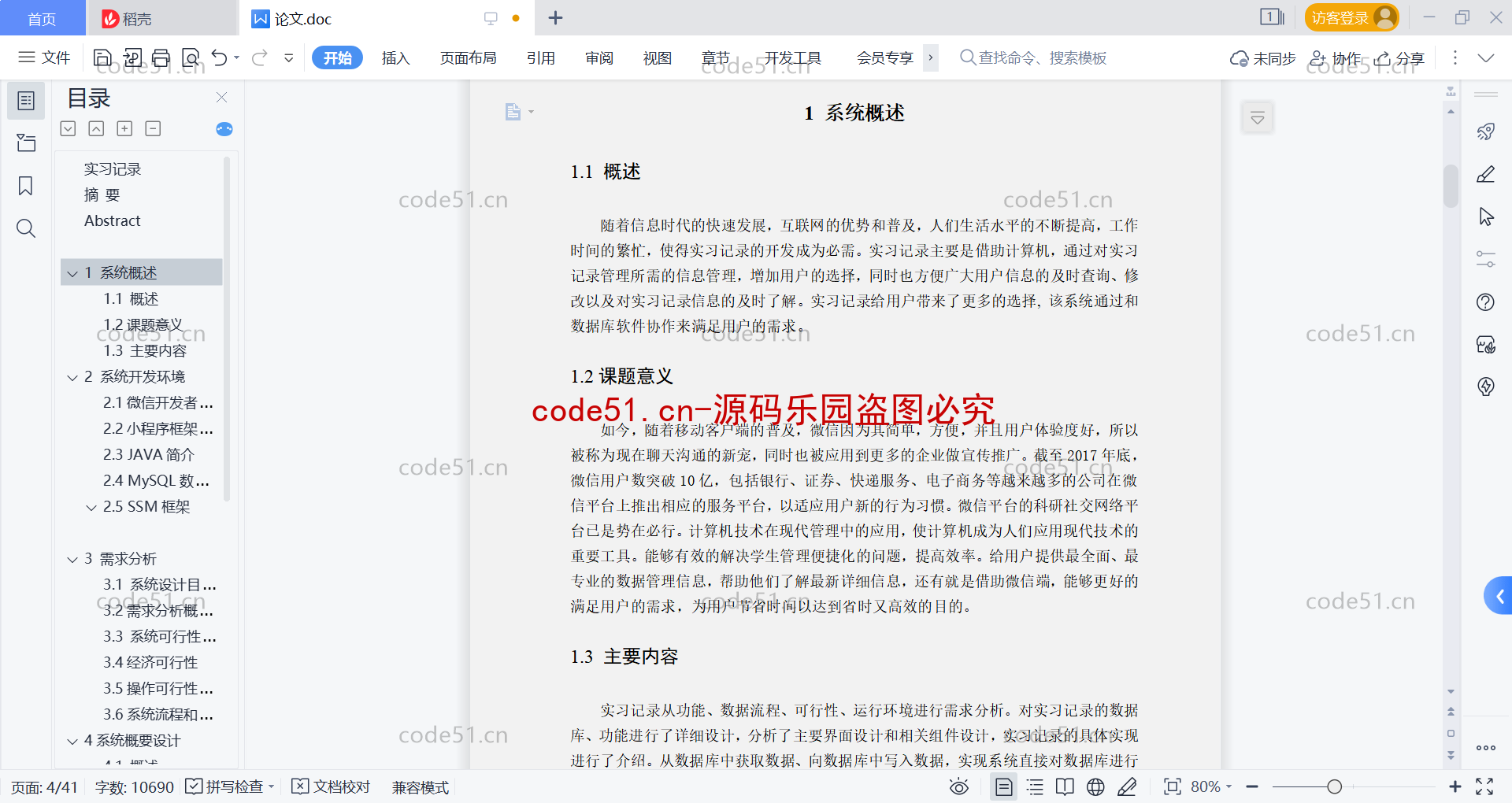The width and height of the screenshot is (1512, 803).
Task: Click the smart outline blue icon
Action: pos(224,129)
